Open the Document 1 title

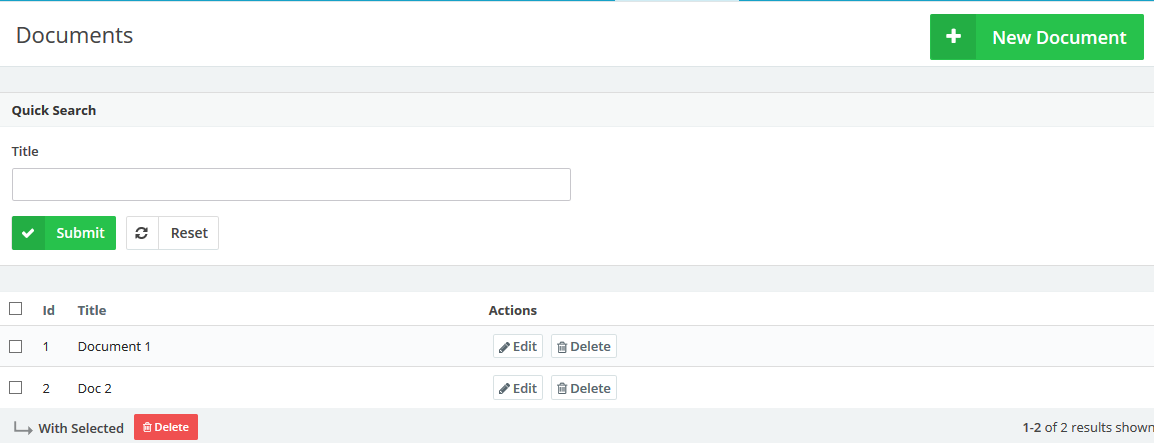(114, 347)
